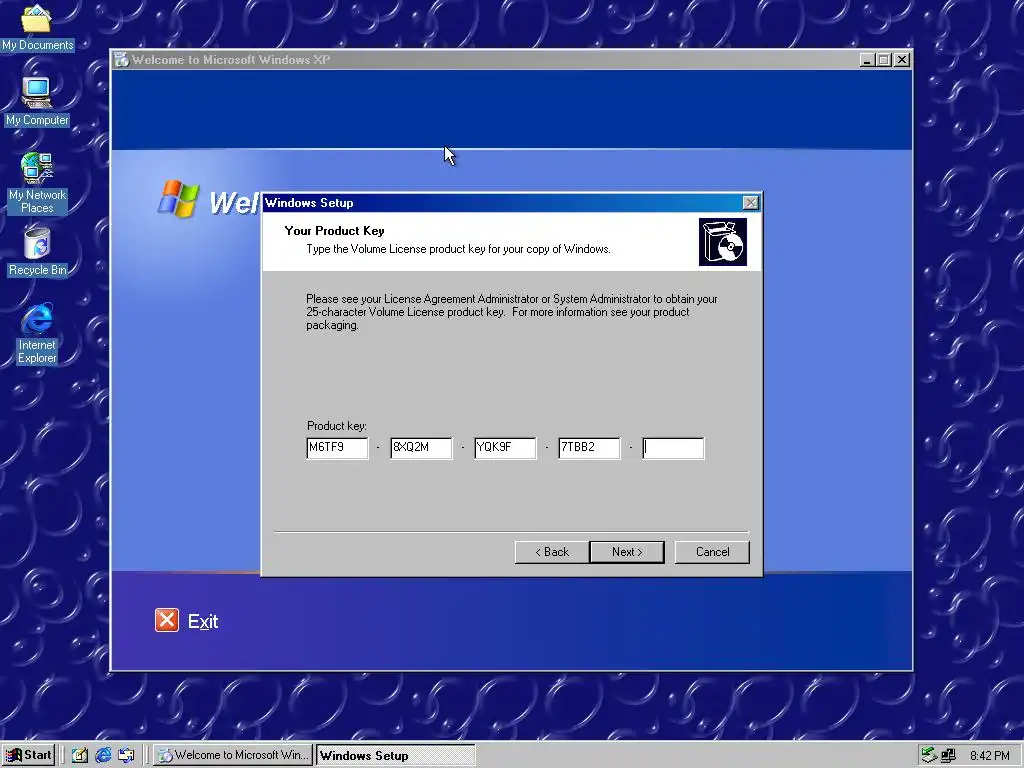
Task: Close the Welcome to Microsoft Windows XP window
Action: pyautogui.click(x=902, y=60)
